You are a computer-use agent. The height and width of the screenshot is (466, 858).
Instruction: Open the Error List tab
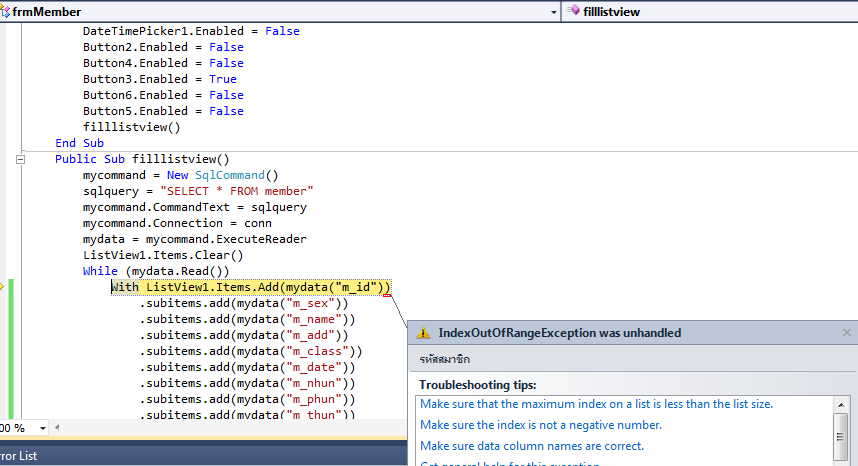click(x=18, y=456)
